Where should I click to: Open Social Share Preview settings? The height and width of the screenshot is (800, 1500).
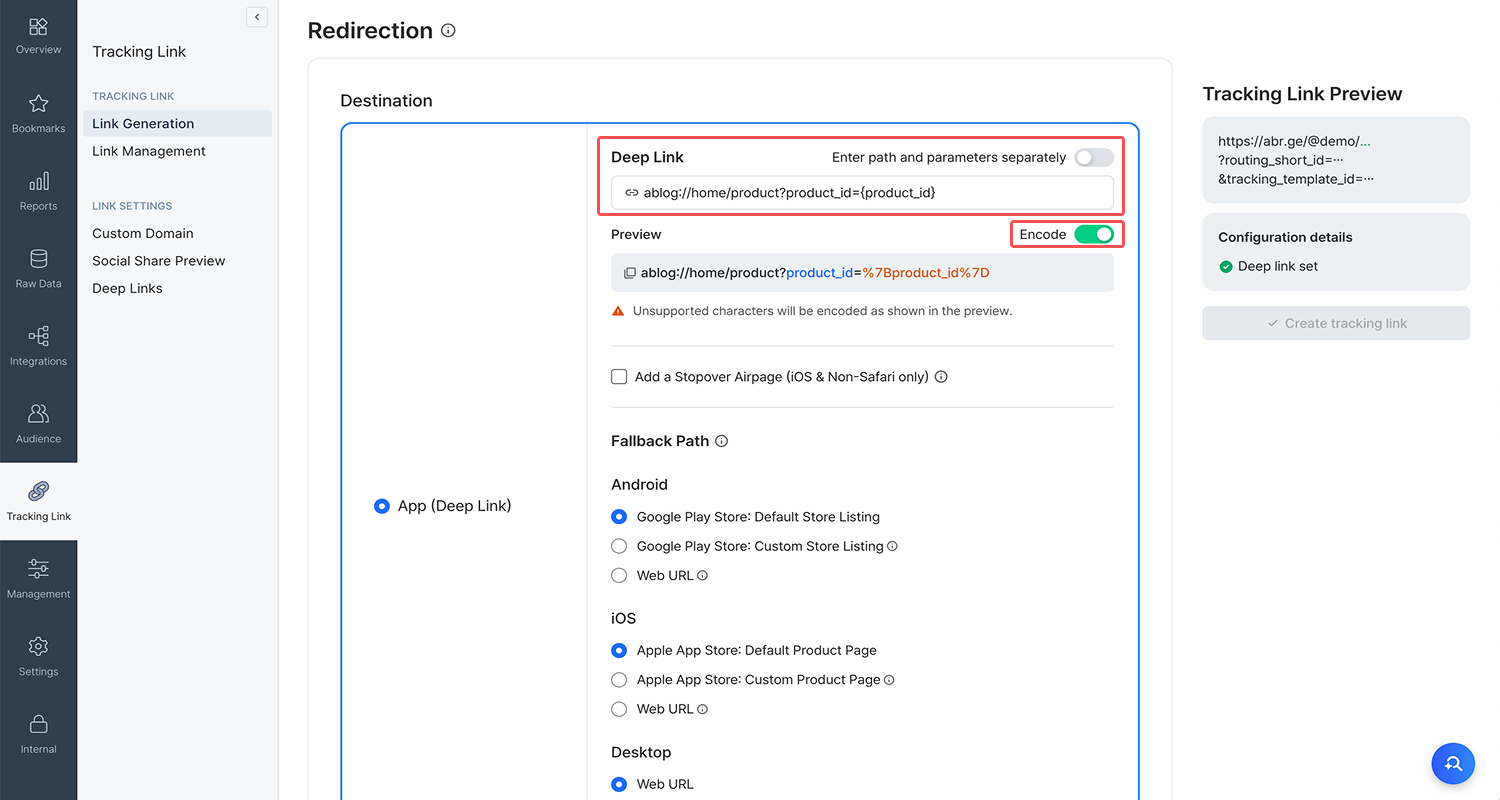point(159,261)
